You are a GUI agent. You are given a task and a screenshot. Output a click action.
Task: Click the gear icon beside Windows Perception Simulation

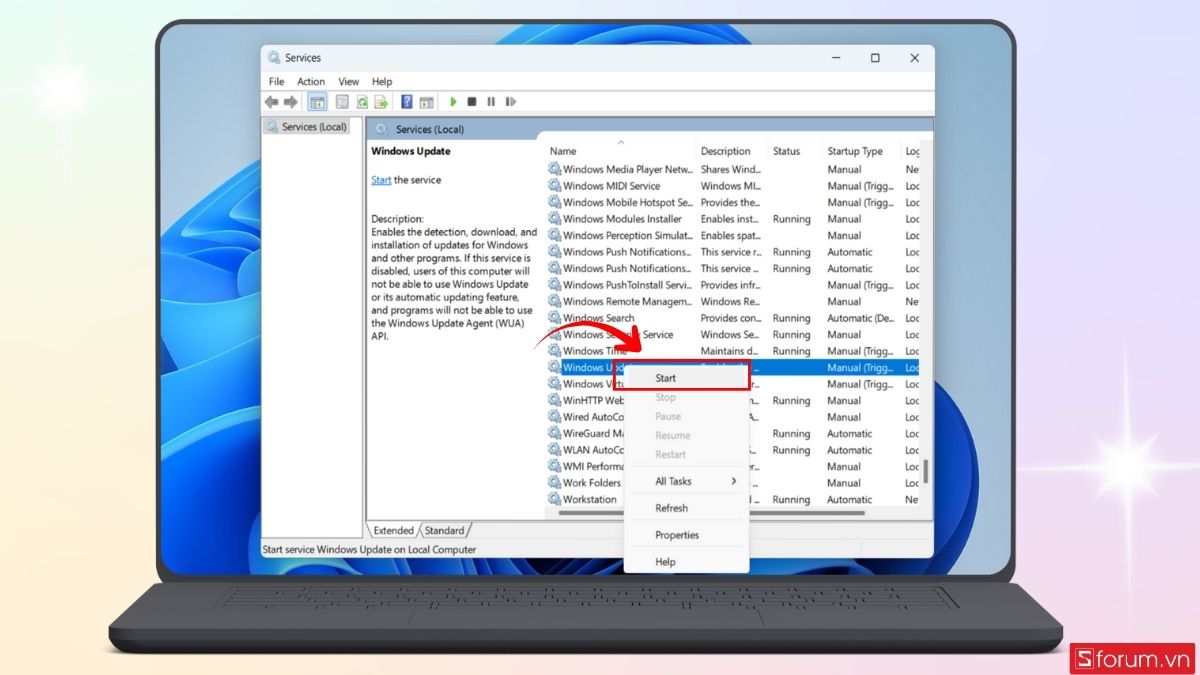coord(554,235)
